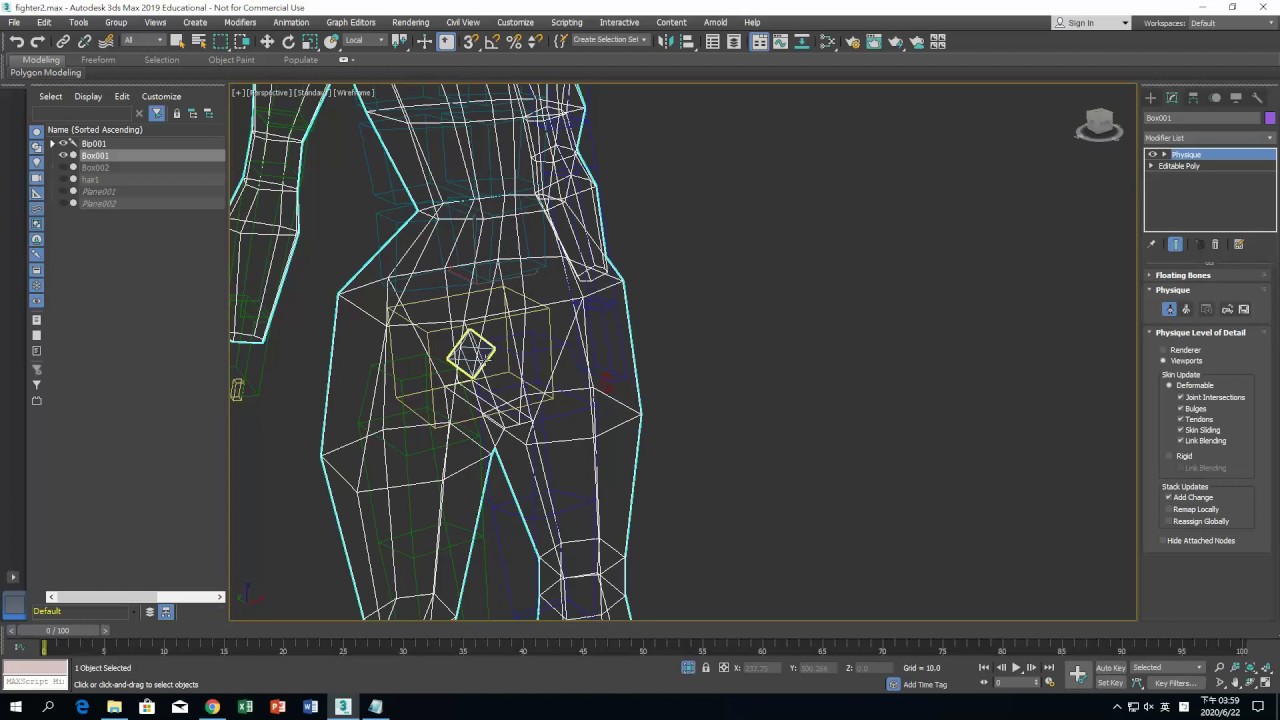Viewport: 1280px width, 720px height.
Task: Click Pin Stack icon under modifier list
Action: 1151,244
